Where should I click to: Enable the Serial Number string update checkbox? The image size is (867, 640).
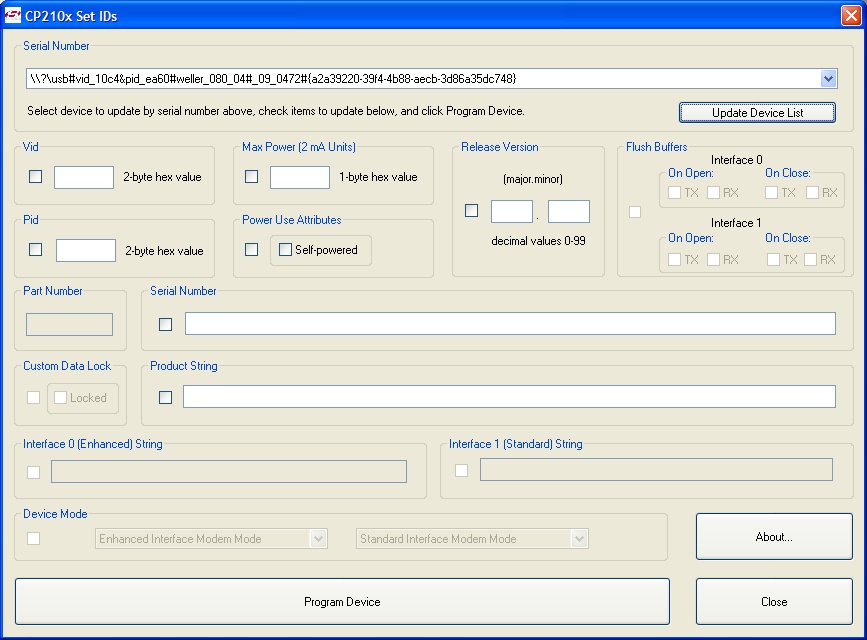point(165,324)
